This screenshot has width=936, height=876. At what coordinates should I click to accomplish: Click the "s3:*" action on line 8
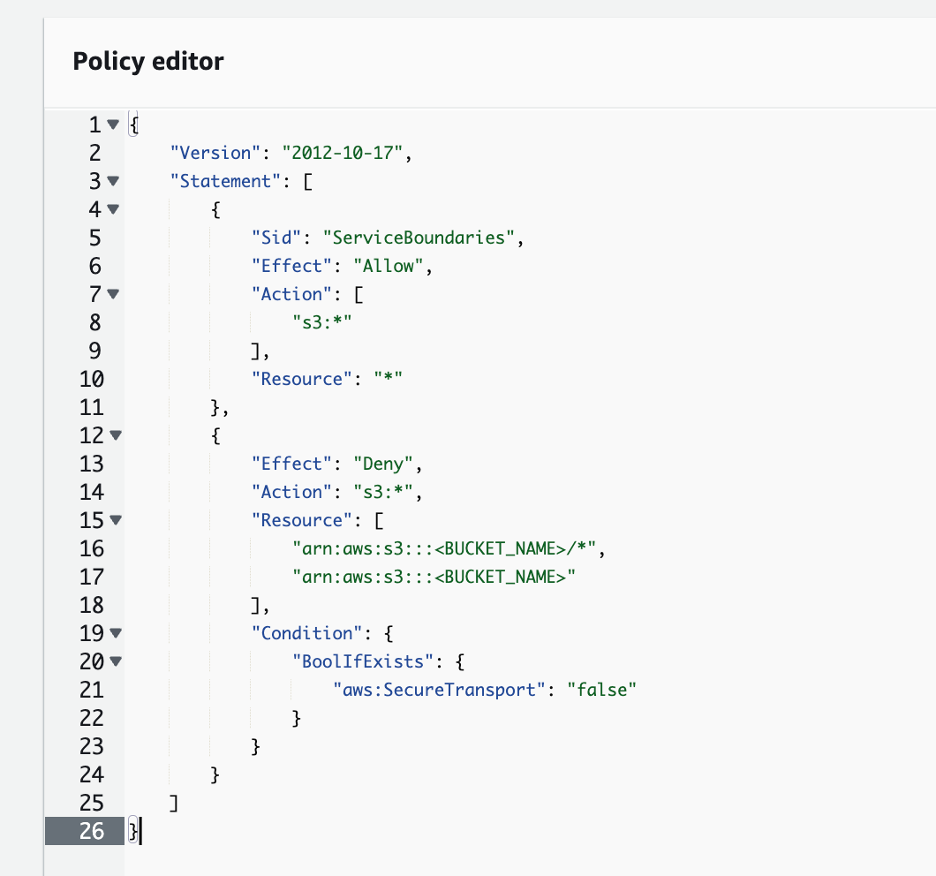[x=322, y=322]
